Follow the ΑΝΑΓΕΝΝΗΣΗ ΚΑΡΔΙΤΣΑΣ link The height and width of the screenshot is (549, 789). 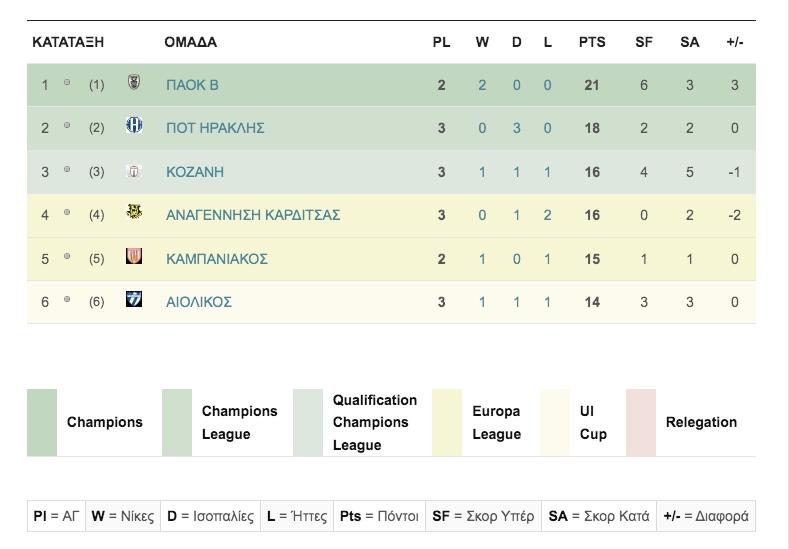(253, 215)
